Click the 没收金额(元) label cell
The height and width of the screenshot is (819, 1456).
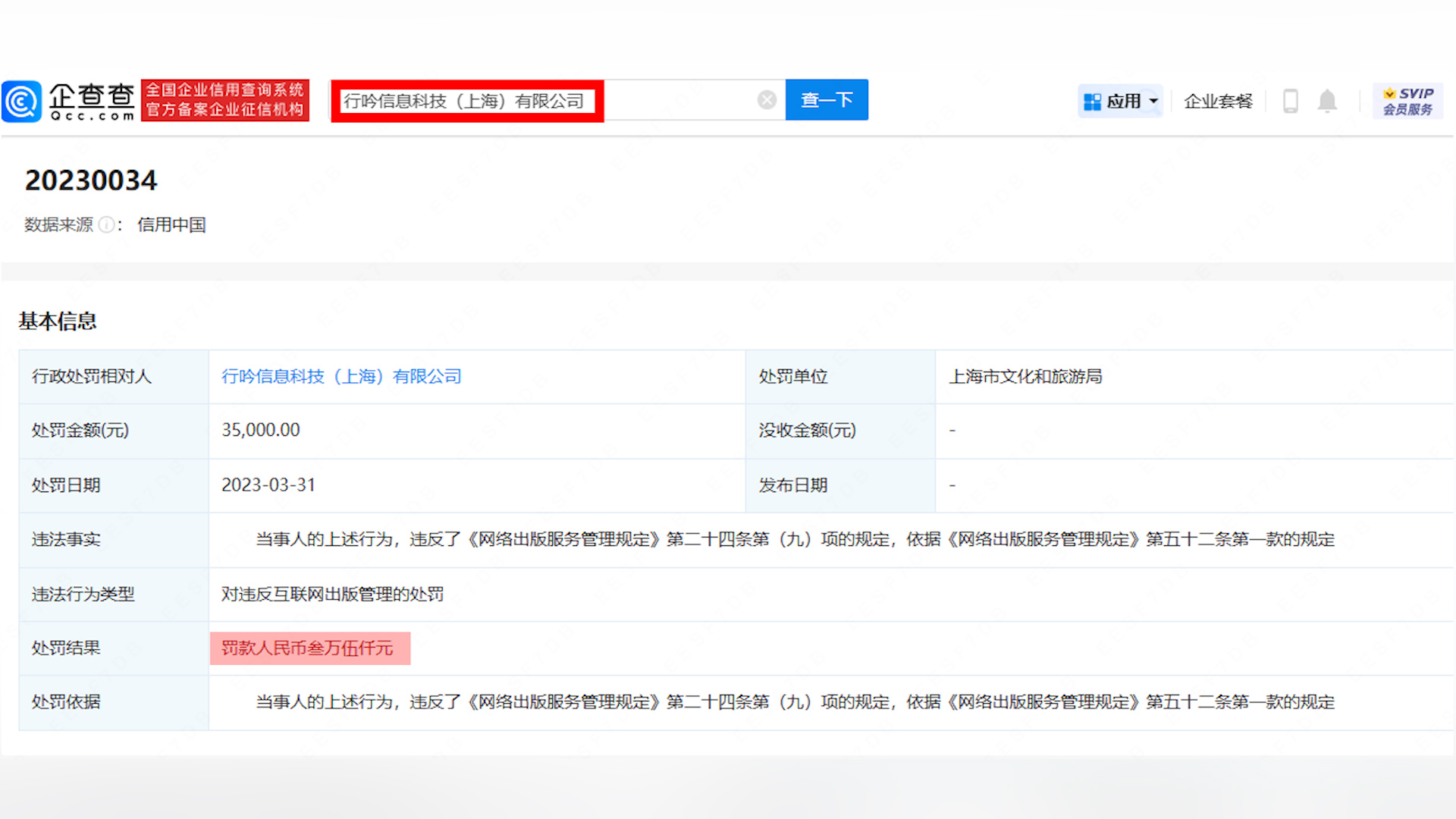point(840,431)
